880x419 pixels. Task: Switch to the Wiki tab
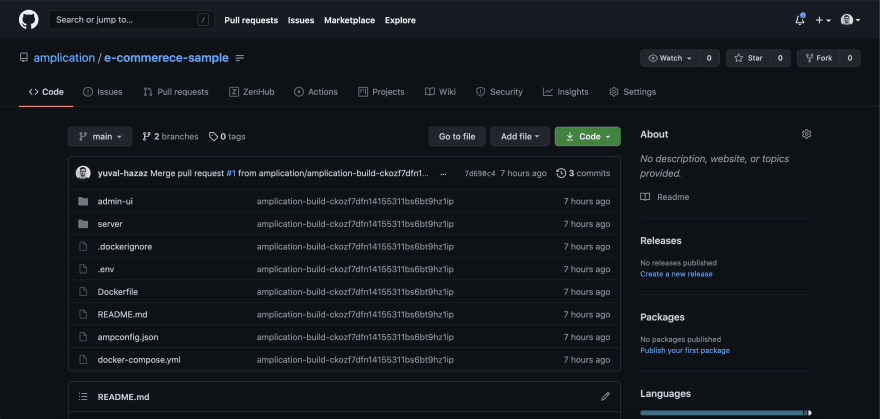440,92
